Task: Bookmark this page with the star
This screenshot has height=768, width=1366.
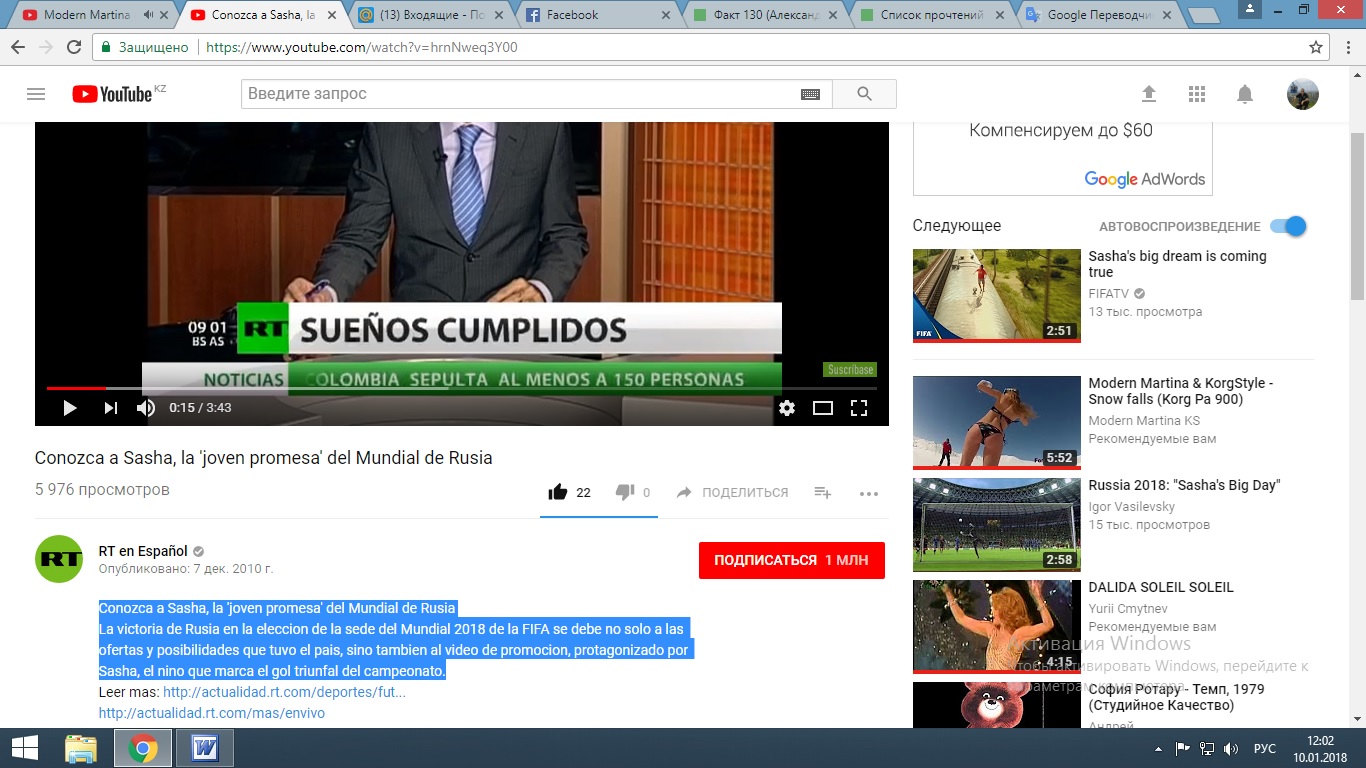Action: (x=1316, y=47)
